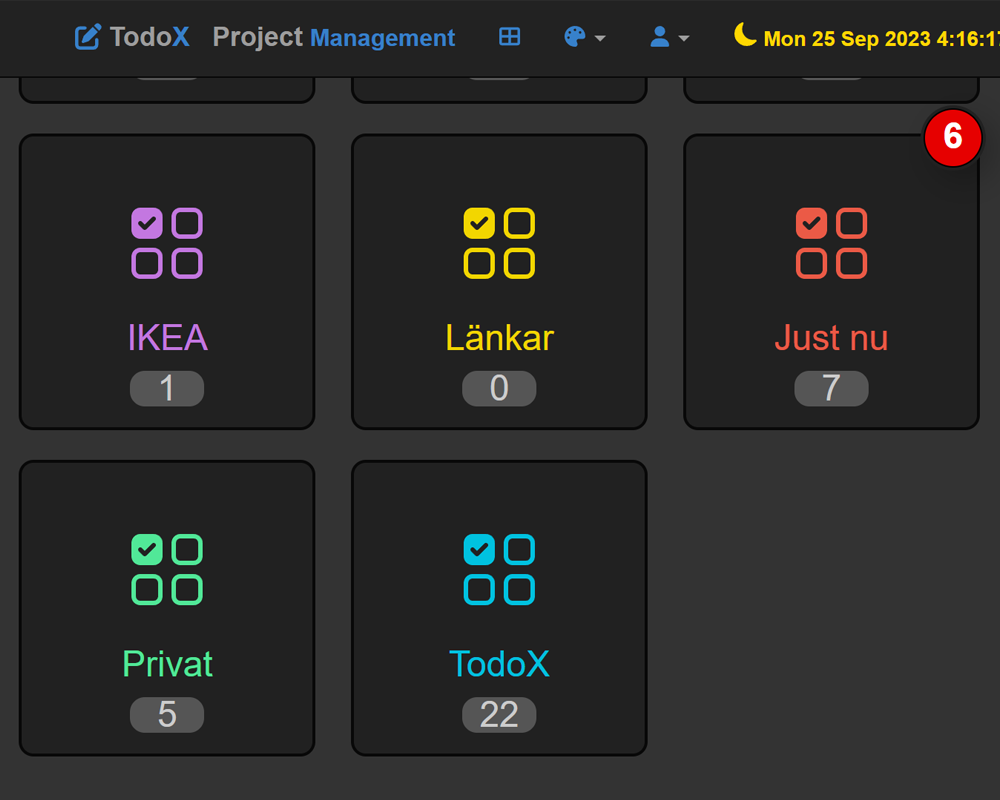Select the Privat project title
Screen dimensions: 1000x800
coord(167,664)
